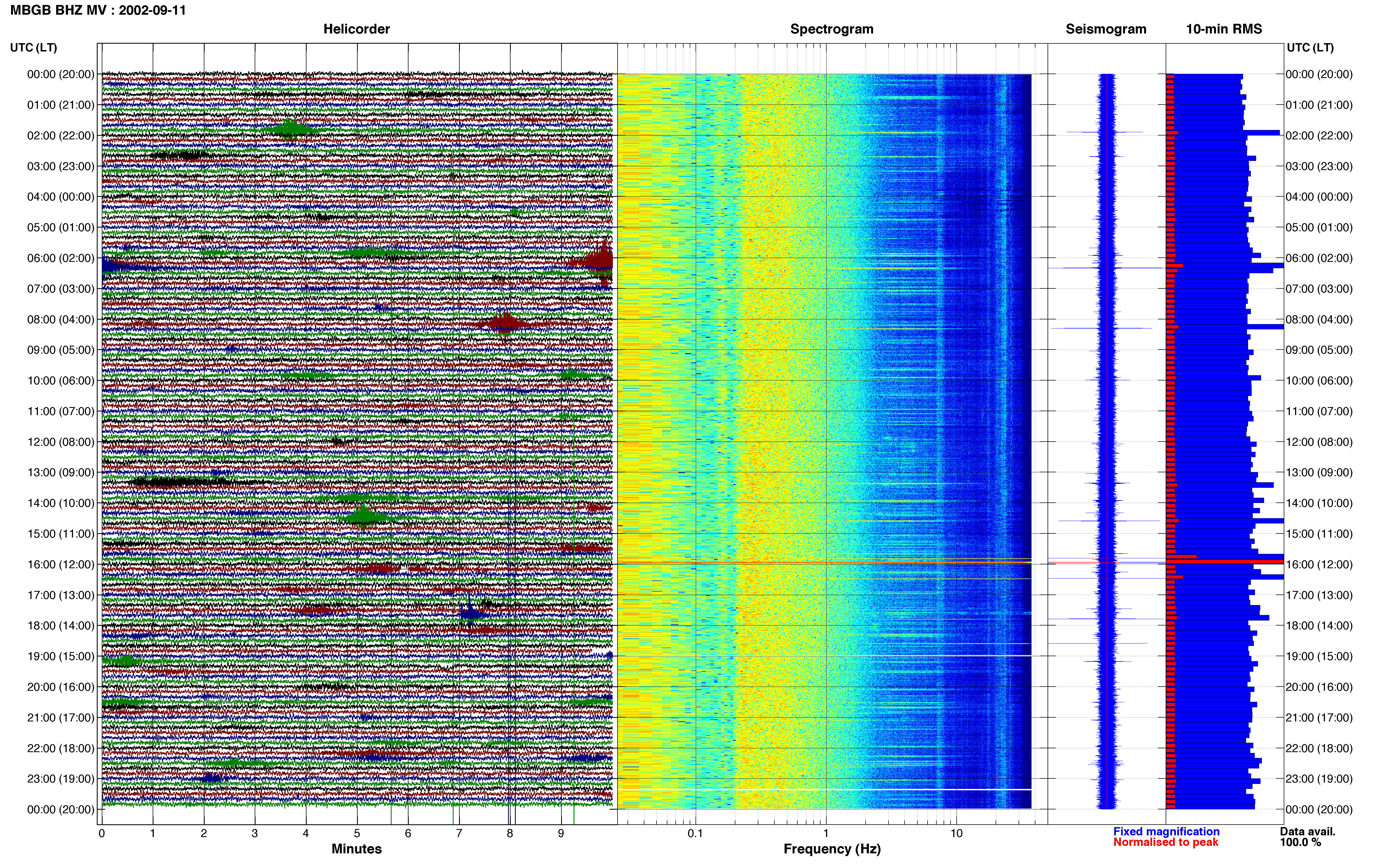Select left time label '14:00 (10:00)'
The width and height of the screenshot is (1388, 868).
tap(61, 504)
